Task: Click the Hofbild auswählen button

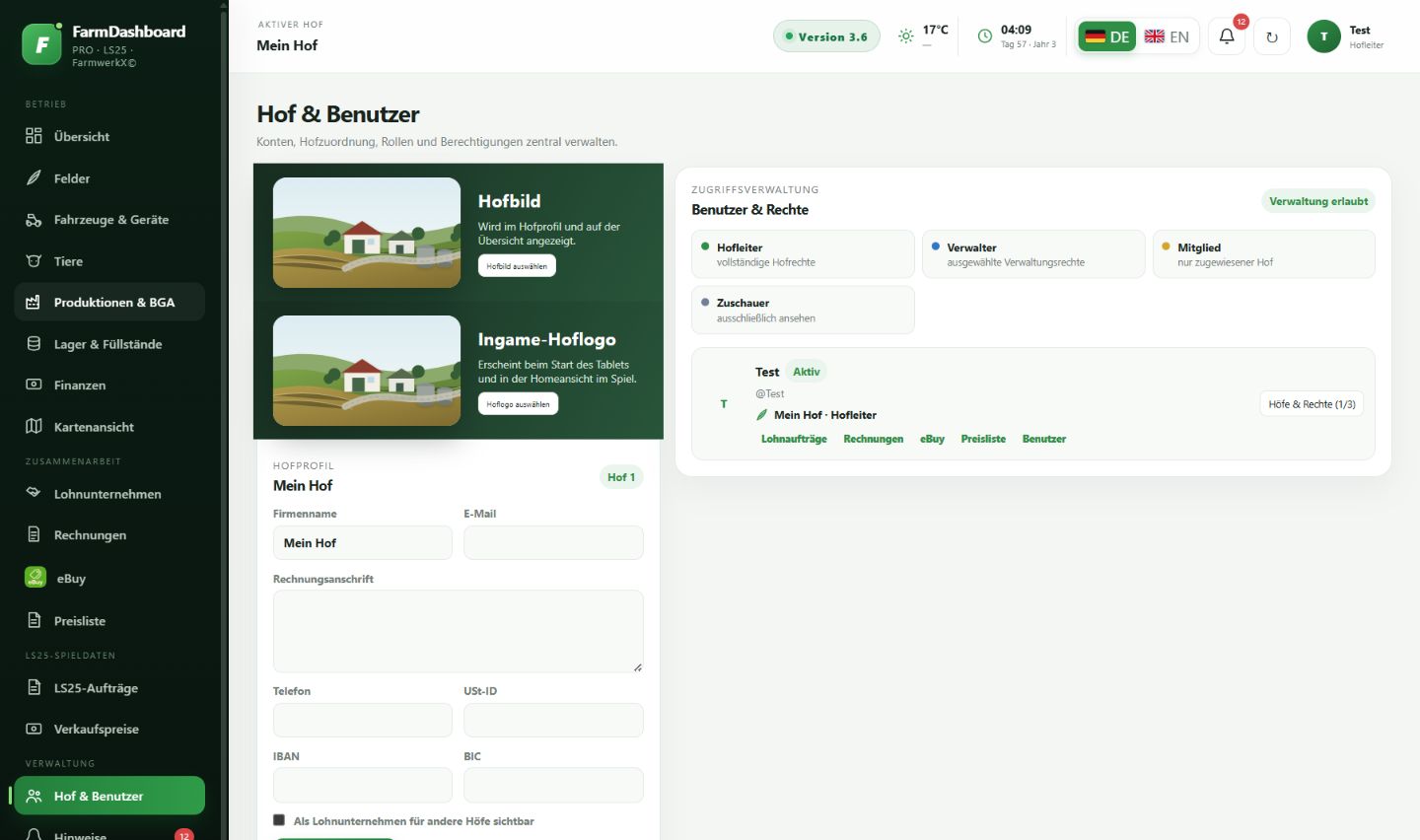Action: (517, 266)
